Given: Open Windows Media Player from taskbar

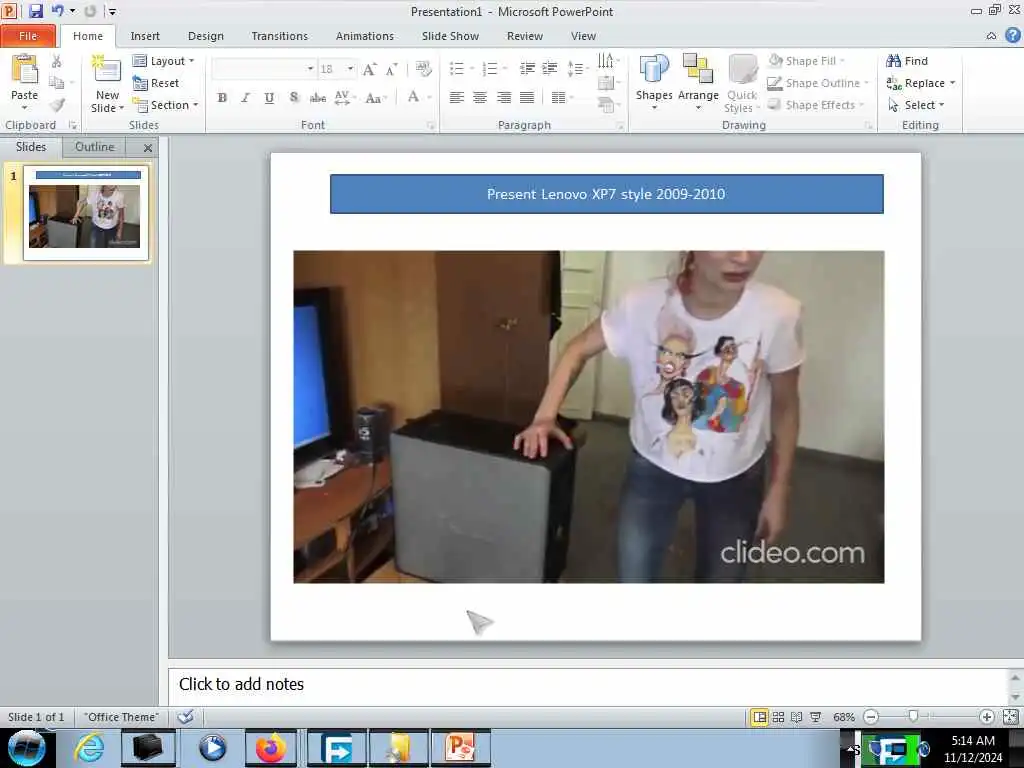Looking at the screenshot, I should click(x=212, y=748).
